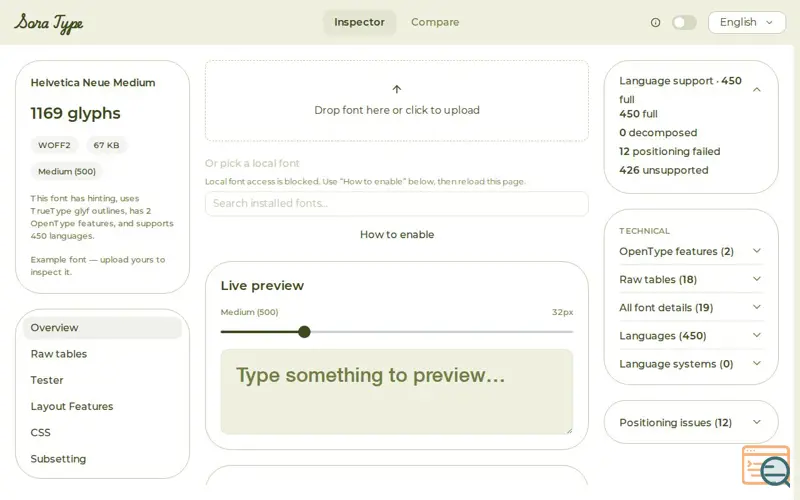Click the Helvetica Neue Medium title
This screenshot has width=800, height=500.
(x=93, y=83)
